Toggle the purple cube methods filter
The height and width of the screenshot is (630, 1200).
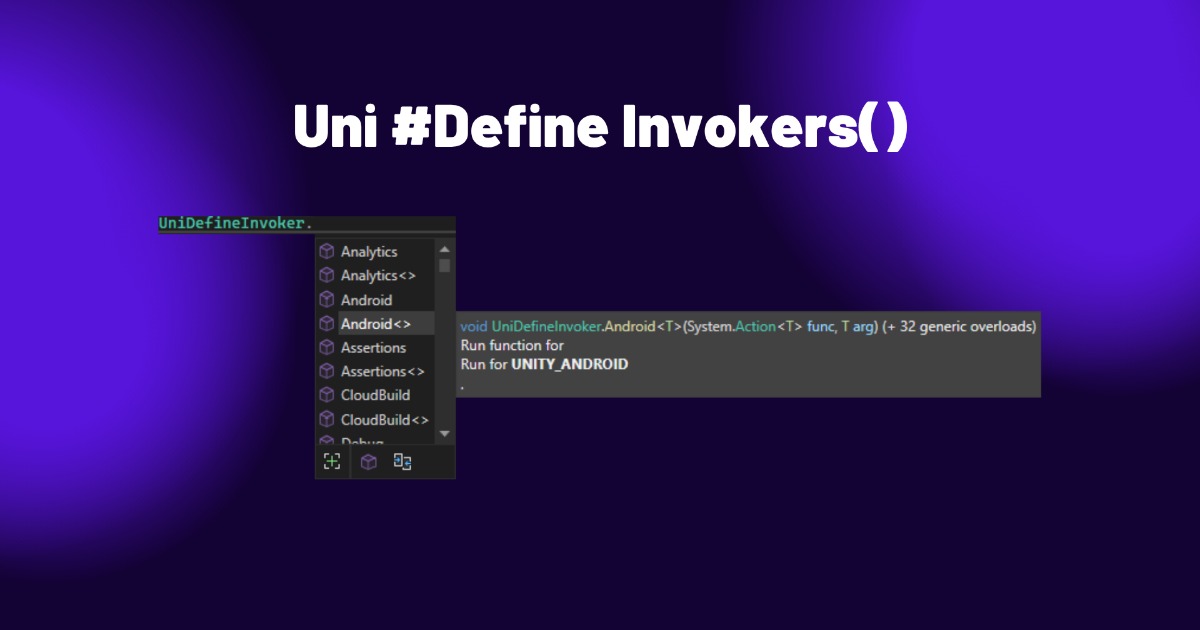click(369, 461)
